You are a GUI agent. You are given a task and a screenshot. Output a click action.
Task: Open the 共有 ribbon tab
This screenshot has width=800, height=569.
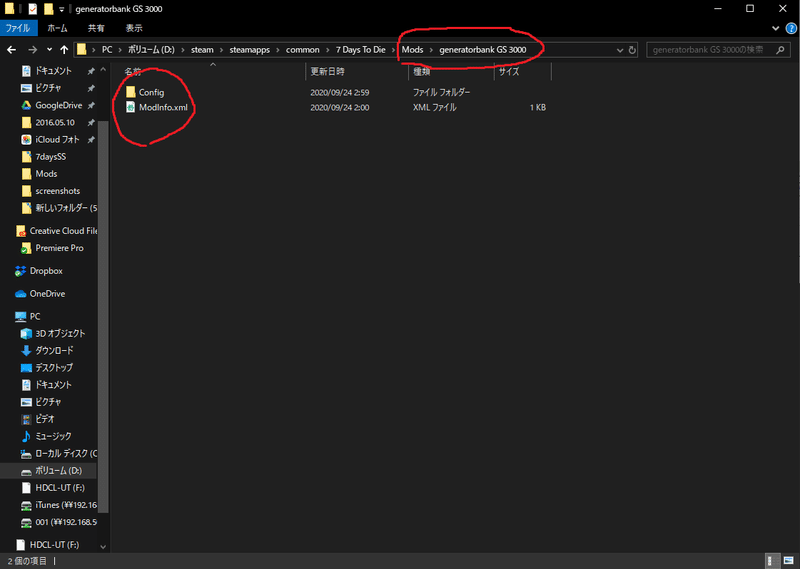(95, 28)
